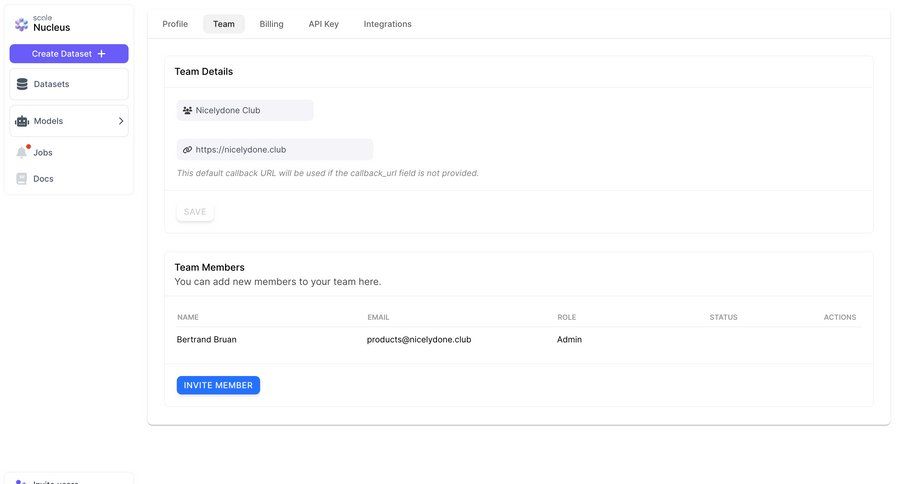
Task: Edit the Nicelydone Club team name field
Action: [x=245, y=110]
